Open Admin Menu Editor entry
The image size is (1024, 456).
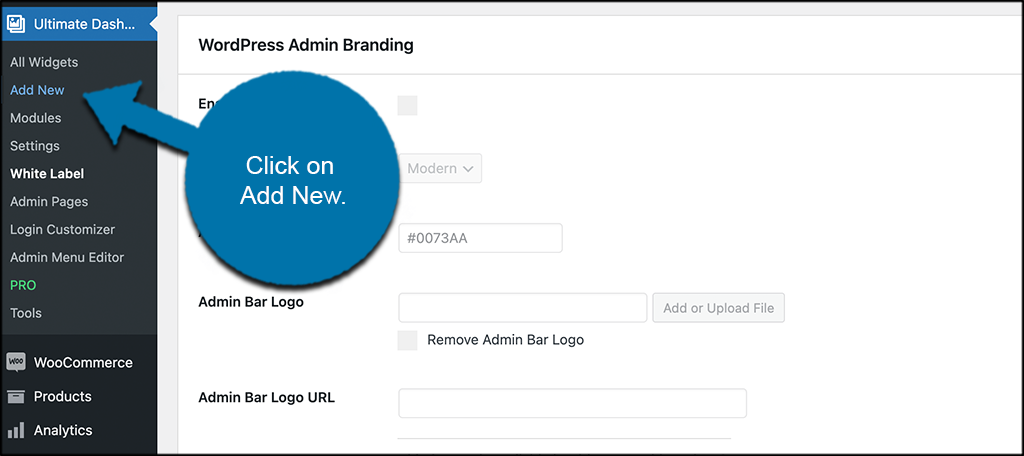tap(67, 257)
